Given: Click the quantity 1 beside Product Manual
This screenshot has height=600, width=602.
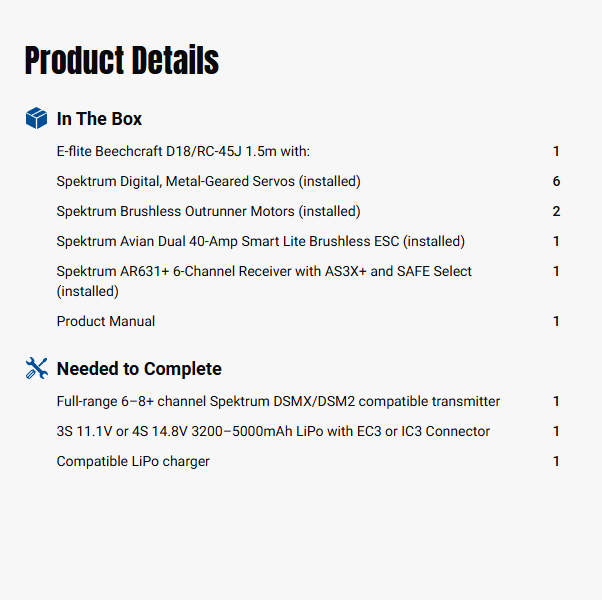Looking at the screenshot, I should coord(556,321).
